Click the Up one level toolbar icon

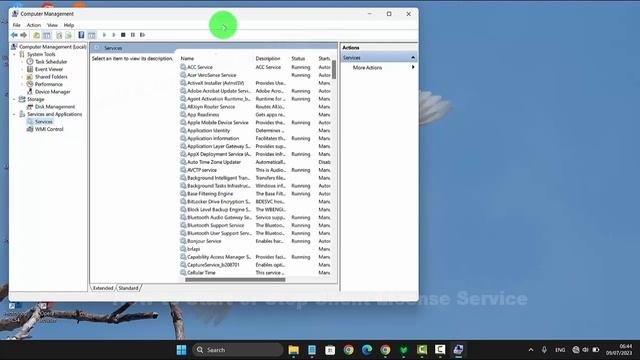[x=36, y=35]
